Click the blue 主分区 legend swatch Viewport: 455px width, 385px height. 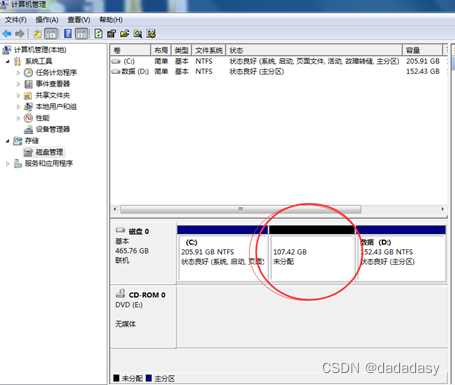click(x=149, y=378)
